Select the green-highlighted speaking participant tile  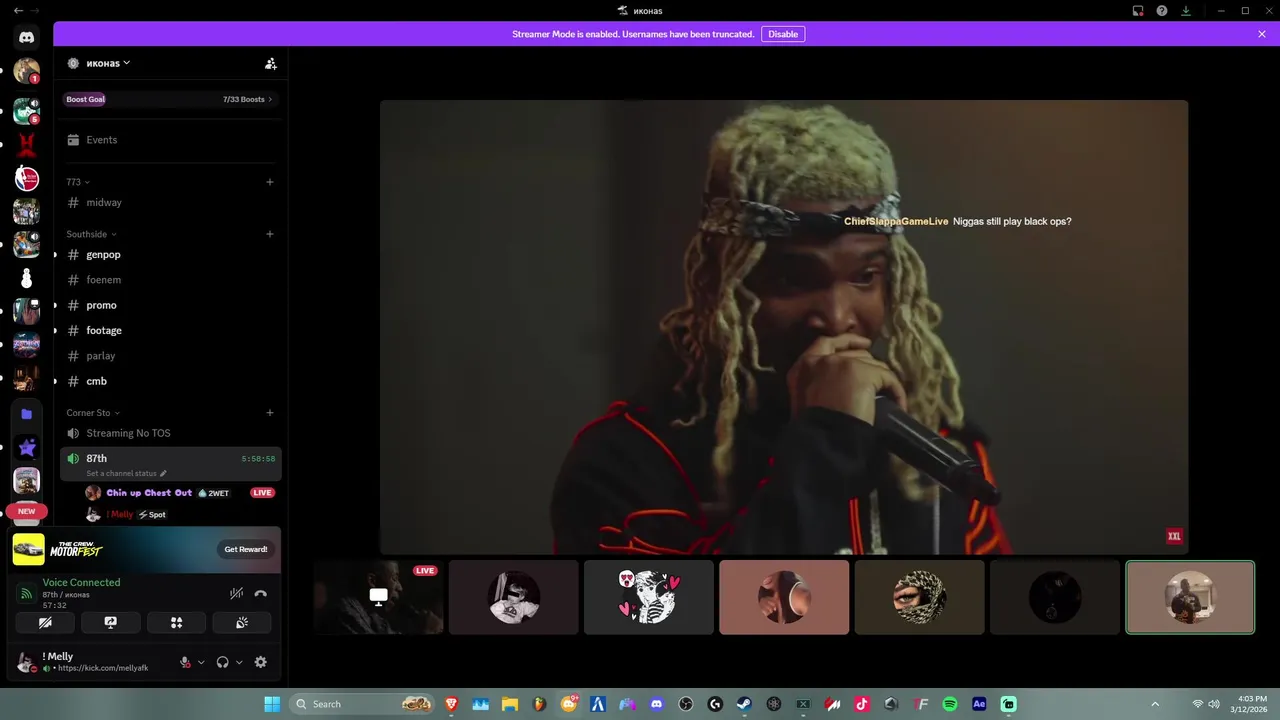pos(1190,597)
